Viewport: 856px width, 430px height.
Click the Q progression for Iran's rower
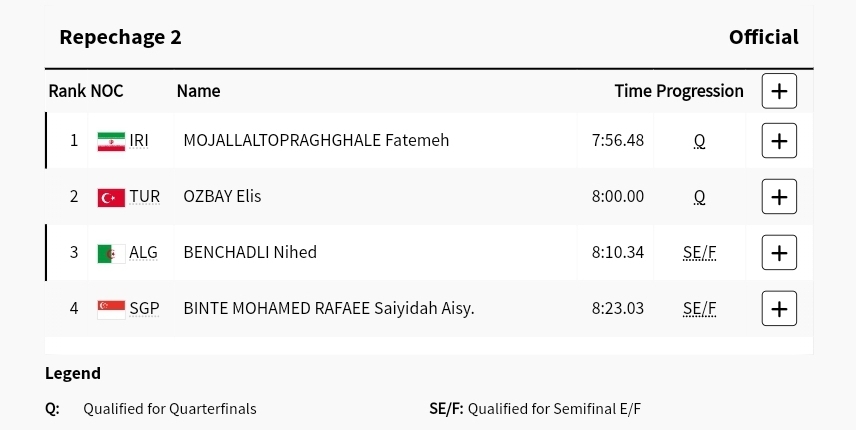pos(699,141)
